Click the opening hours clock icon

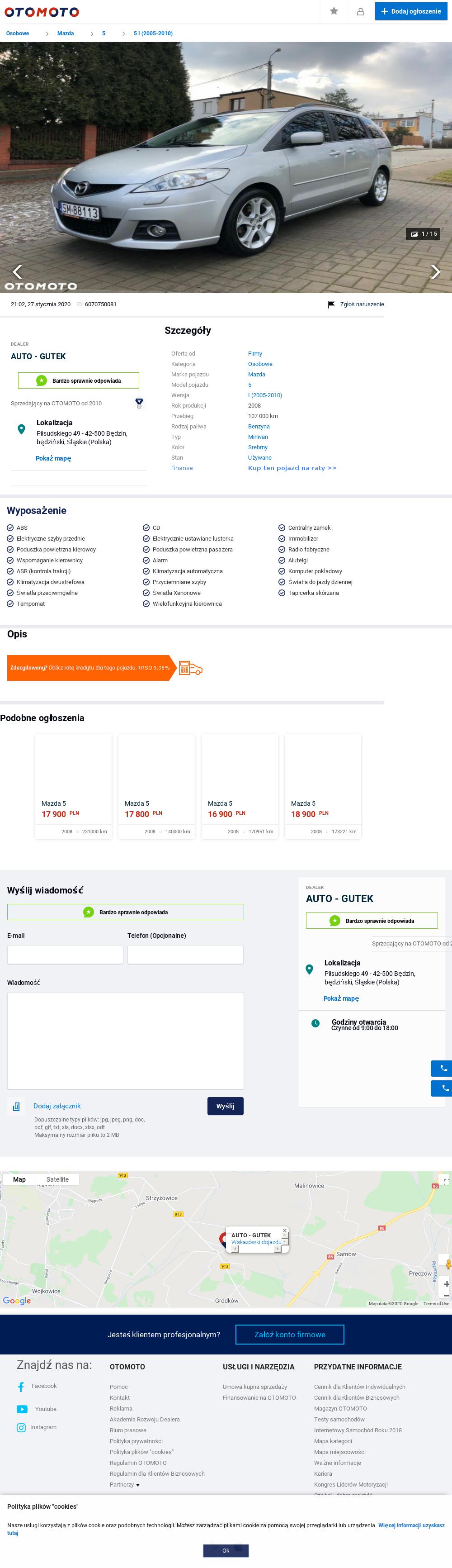pyautogui.click(x=315, y=1022)
